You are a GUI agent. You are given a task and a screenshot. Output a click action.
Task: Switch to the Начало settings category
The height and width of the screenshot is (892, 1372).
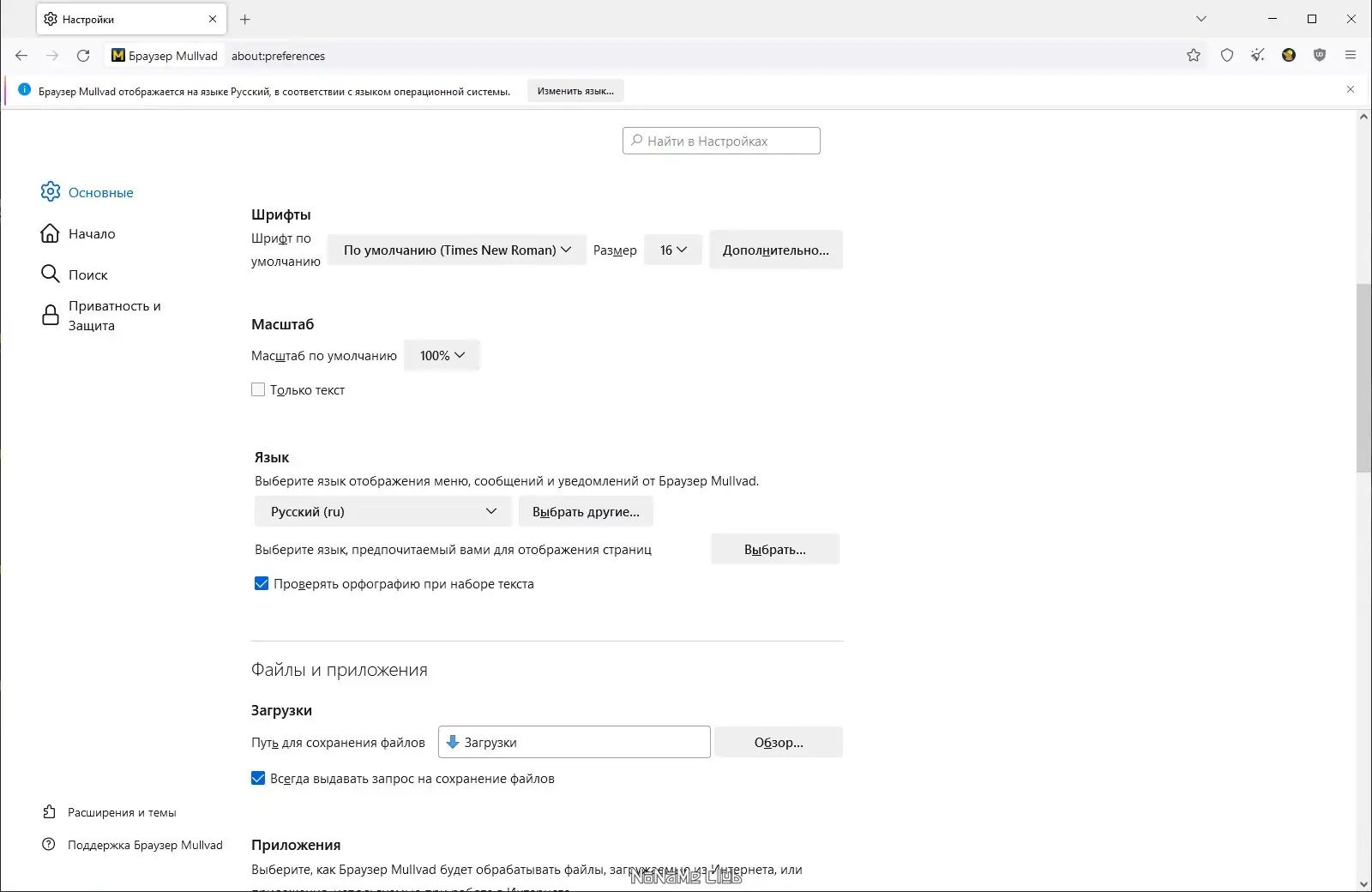[x=78, y=233]
